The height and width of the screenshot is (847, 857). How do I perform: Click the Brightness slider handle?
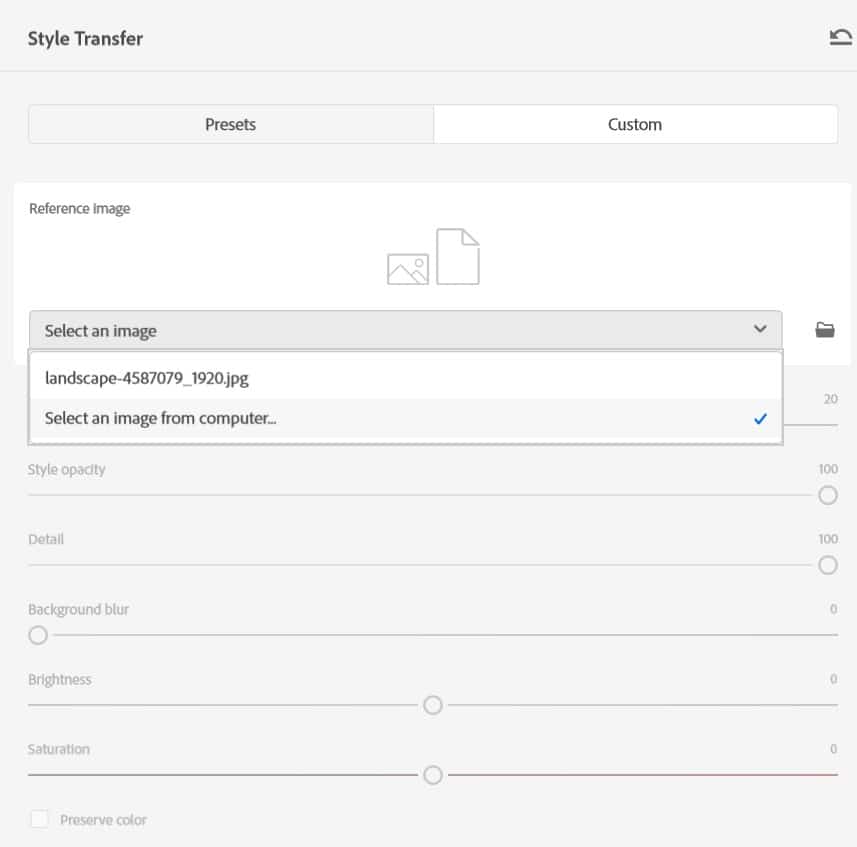(x=433, y=705)
